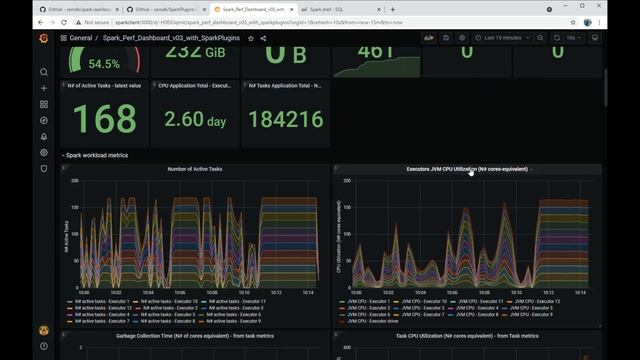This screenshot has width=640, height=360.
Task: Toggle JVM CPU - Executor 12 series
Action: pyautogui.click(x=537, y=301)
